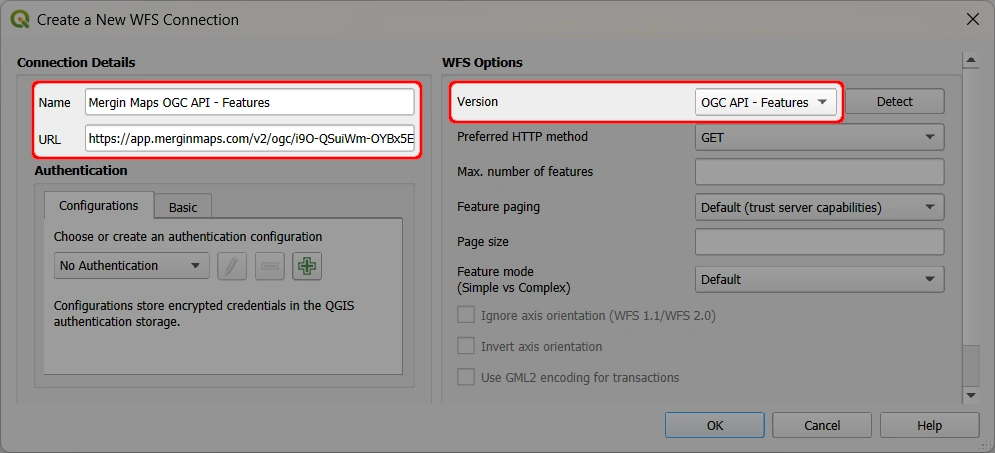Open the Feature mode dropdown
The image size is (995, 453).
pyautogui.click(x=819, y=280)
